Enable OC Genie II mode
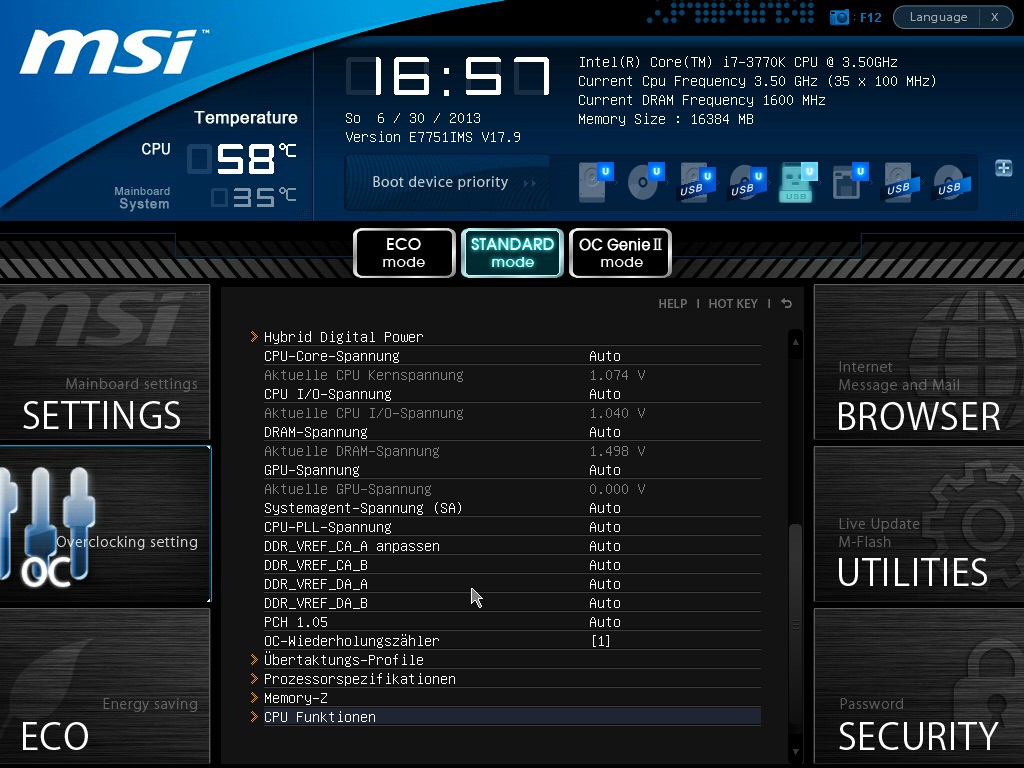1024x768 pixels. coord(620,253)
